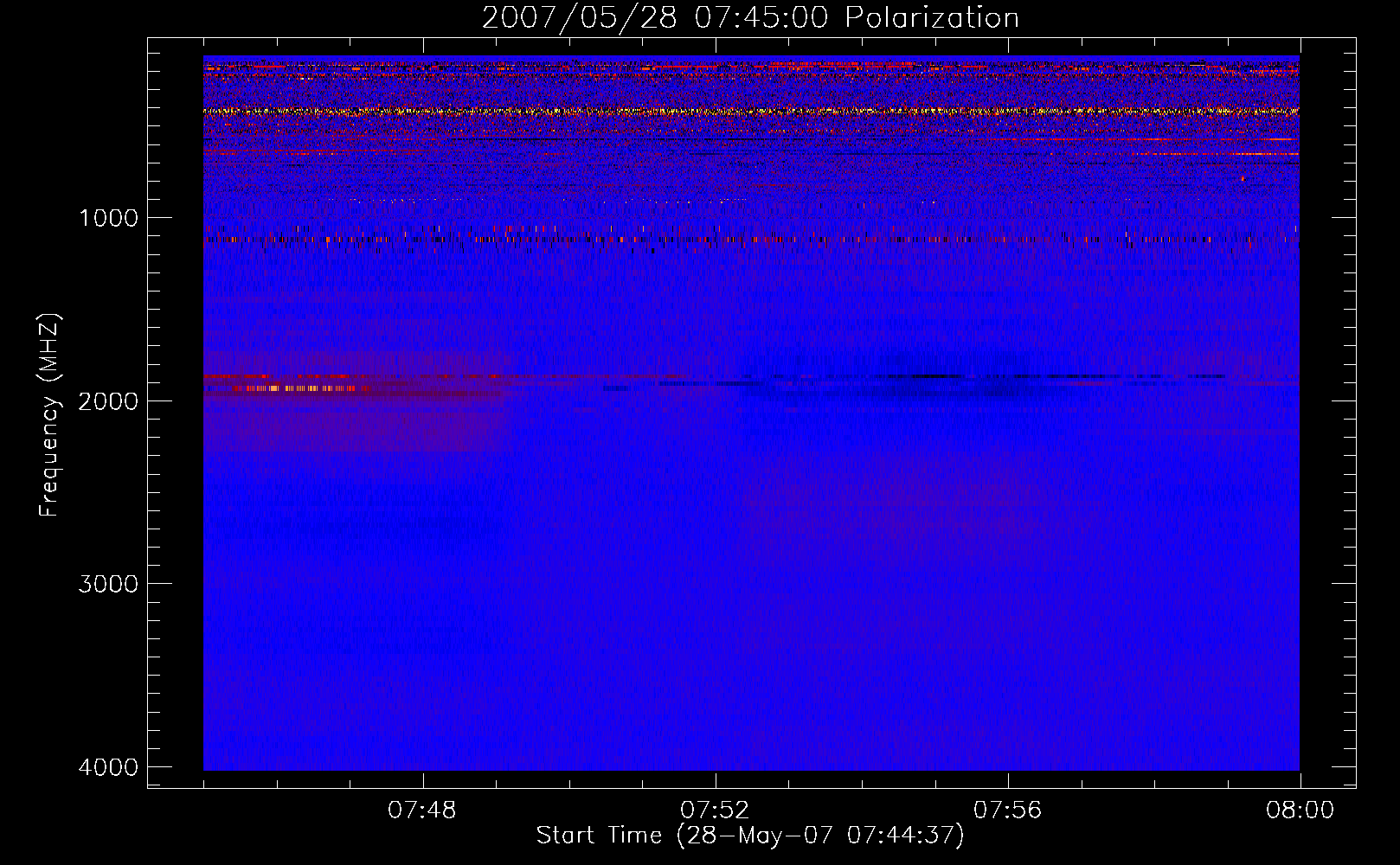Select the 'Start Time (28-May-07 07:44:37)' axis label
The image size is (1400, 865).
(x=750, y=836)
